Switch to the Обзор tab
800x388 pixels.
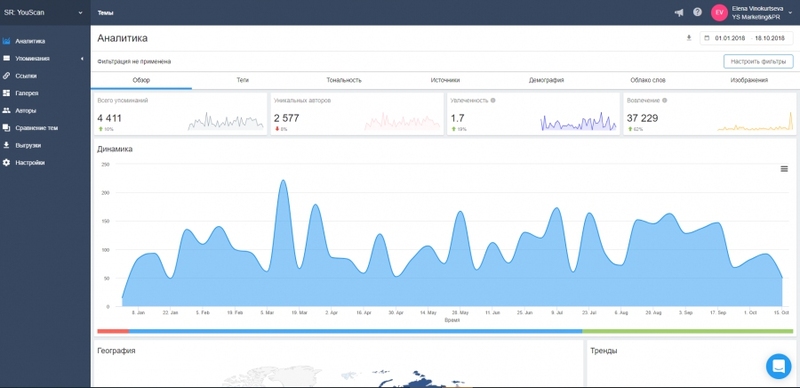[x=141, y=80]
